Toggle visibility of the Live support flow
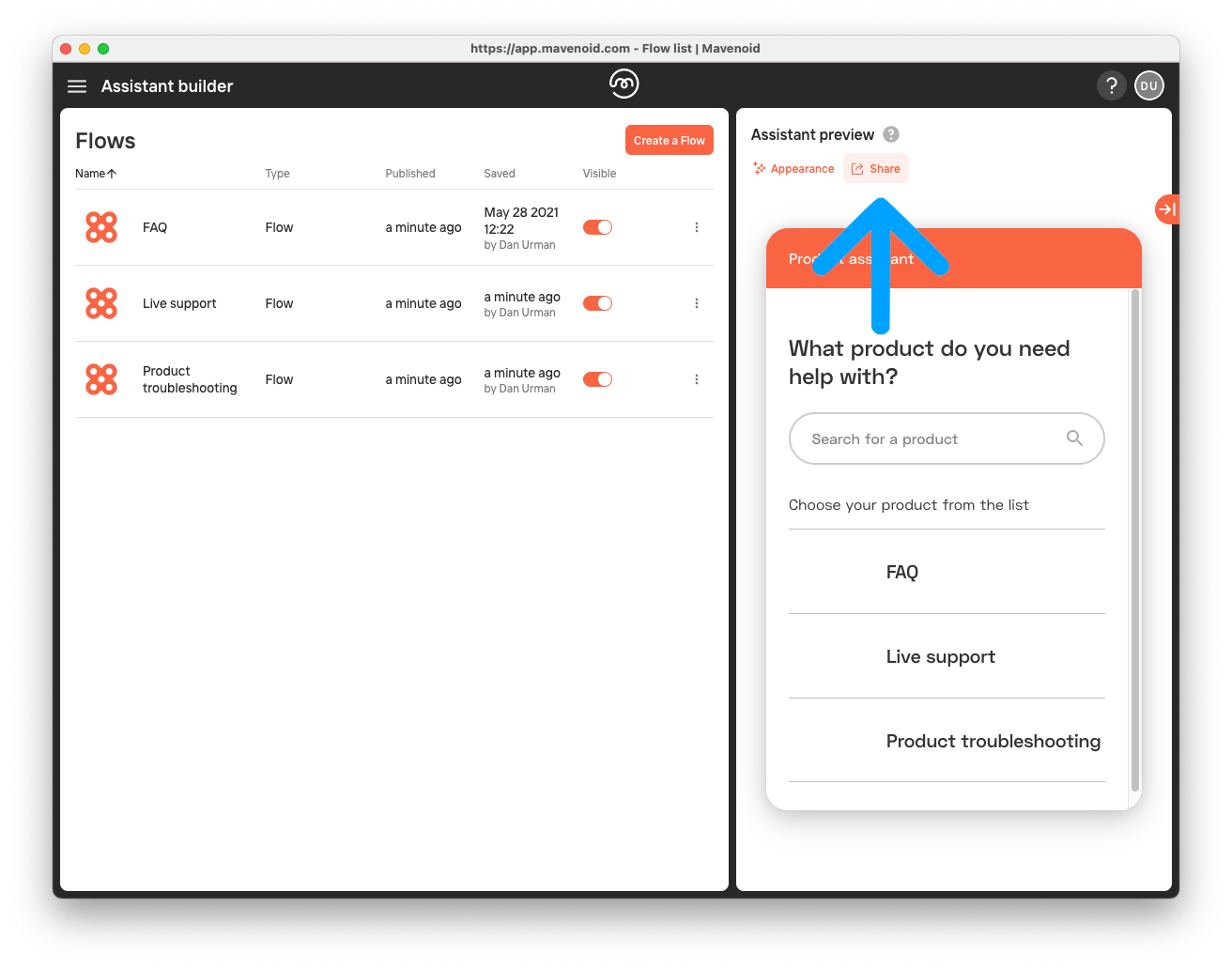1232x968 pixels. pos(597,303)
